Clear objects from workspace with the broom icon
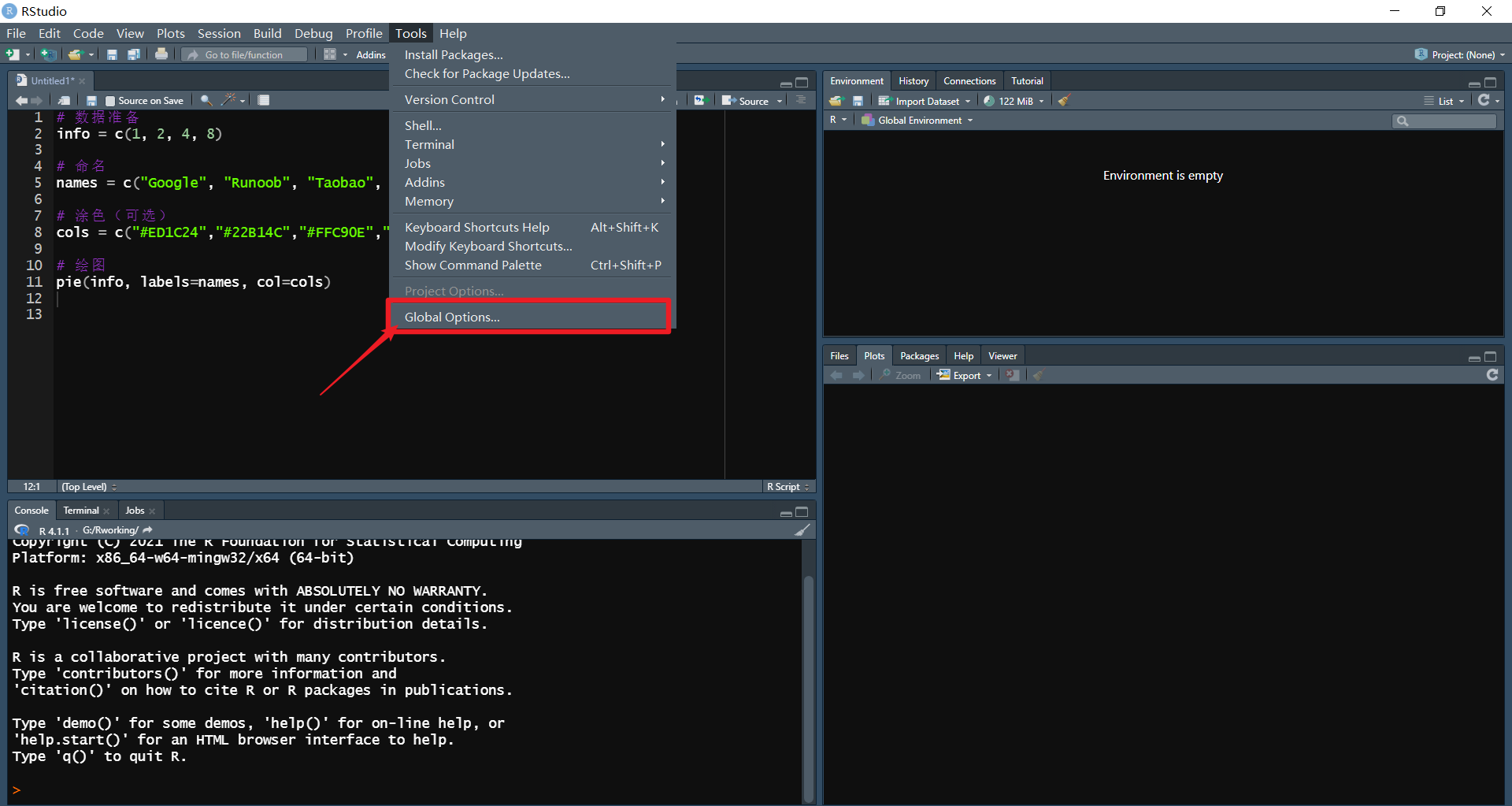1512x806 pixels. 1063,101
